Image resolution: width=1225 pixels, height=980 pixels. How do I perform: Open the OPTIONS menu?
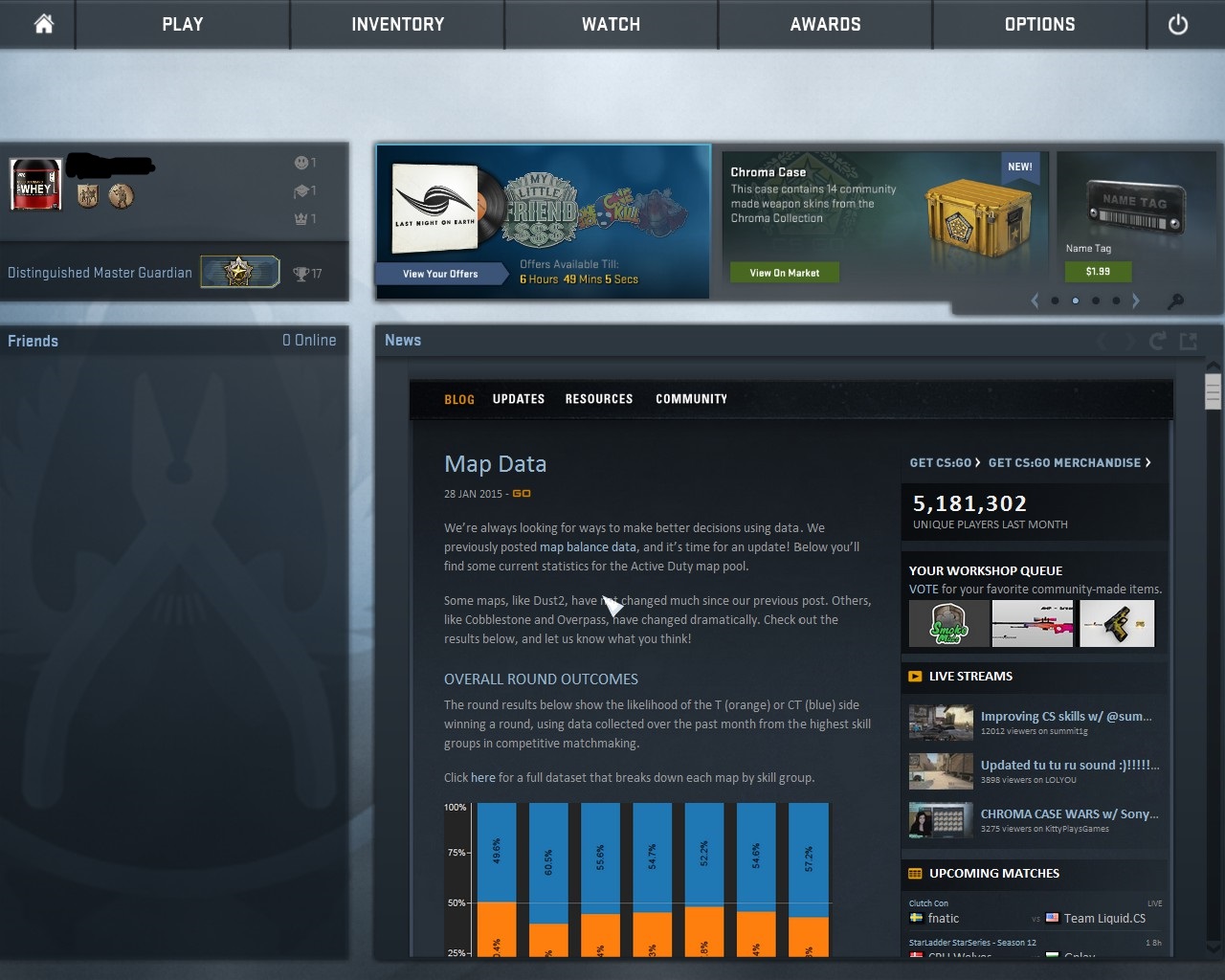point(1039,24)
